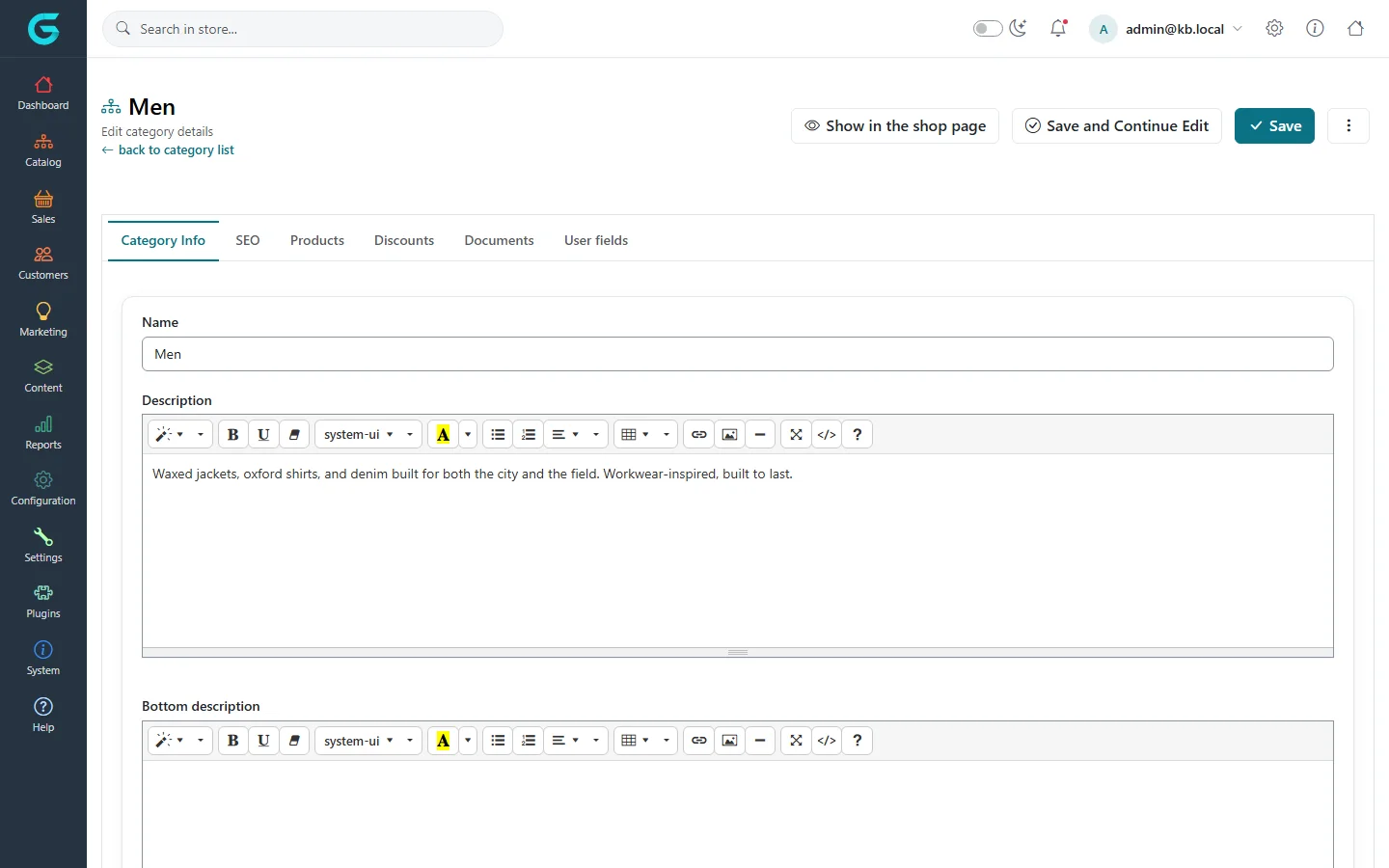
Task: Go to Customers in sidebar
Action: pyautogui.click(x=43, y=263)
